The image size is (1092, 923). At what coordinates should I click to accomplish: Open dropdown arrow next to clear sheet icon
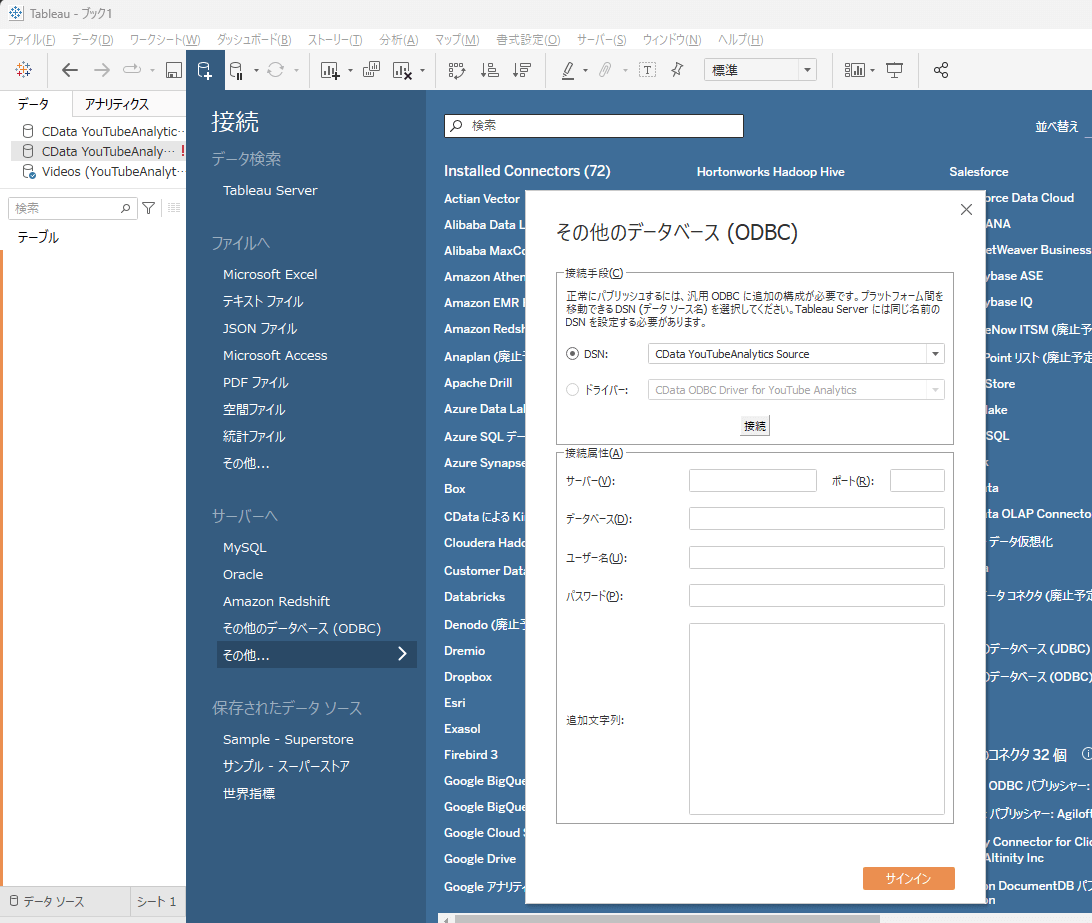(x=422, y=70)
